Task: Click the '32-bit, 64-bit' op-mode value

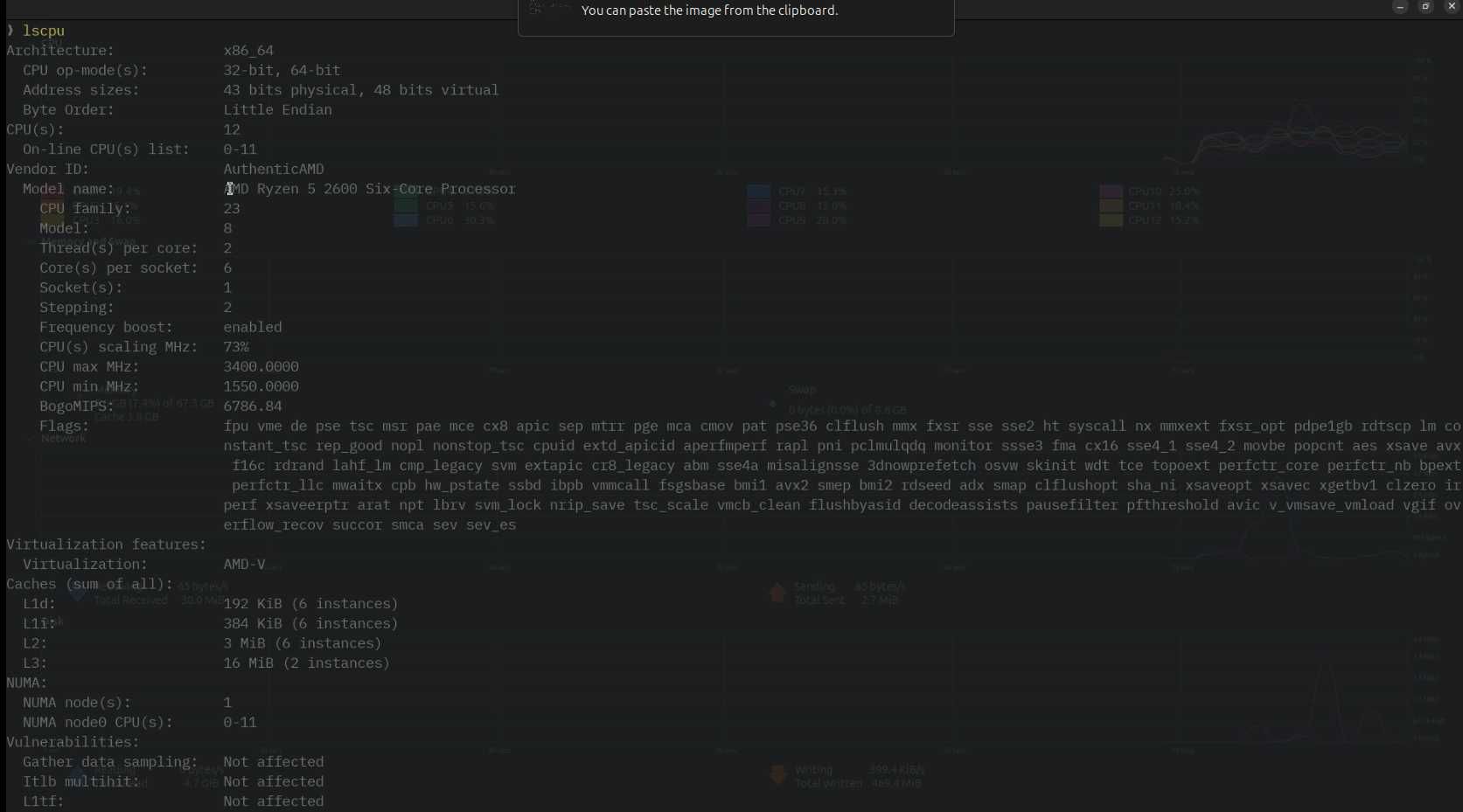Action: tap(282, 70)
